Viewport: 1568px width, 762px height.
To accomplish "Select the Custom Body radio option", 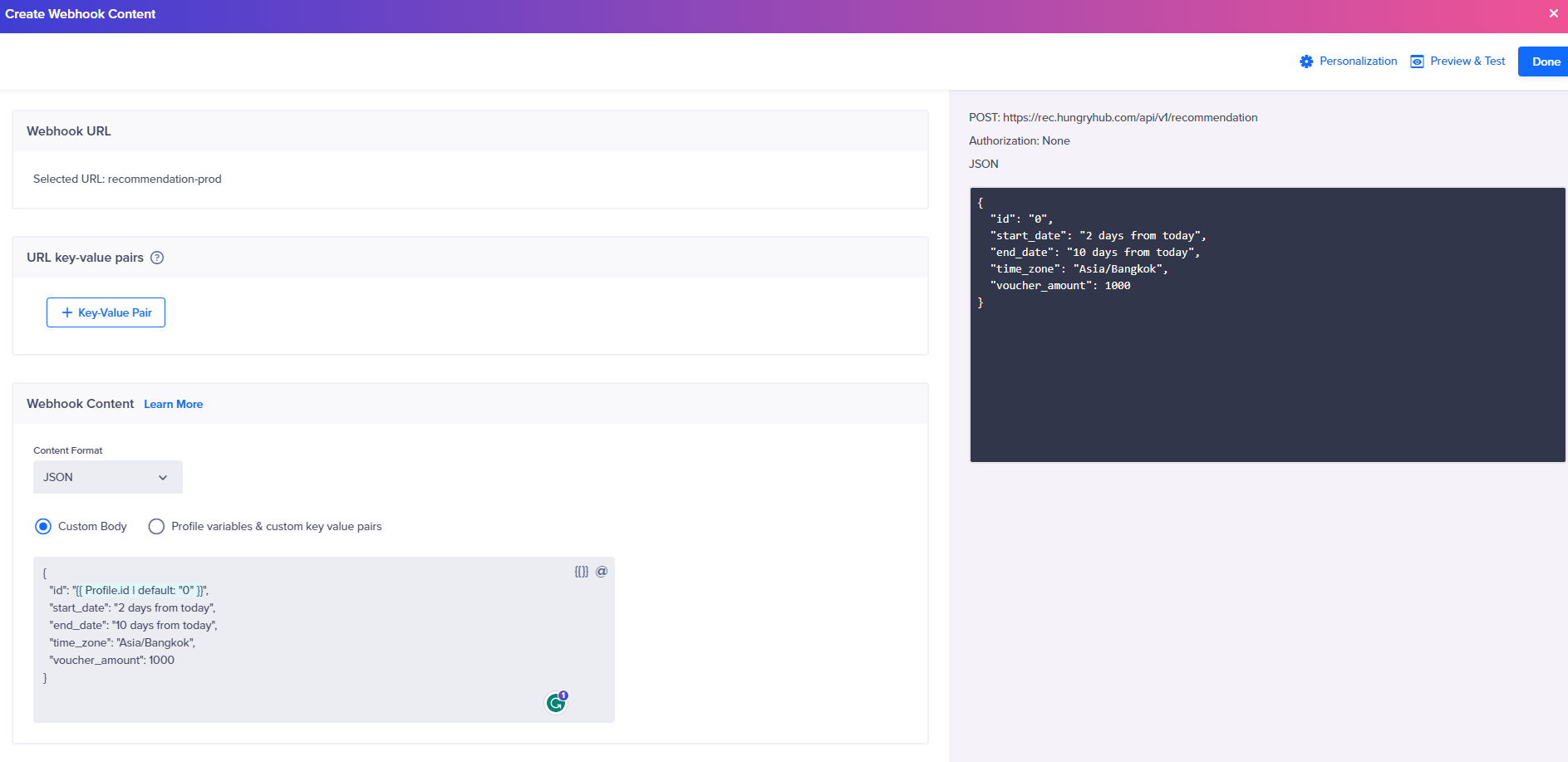I will pos(43,527).
